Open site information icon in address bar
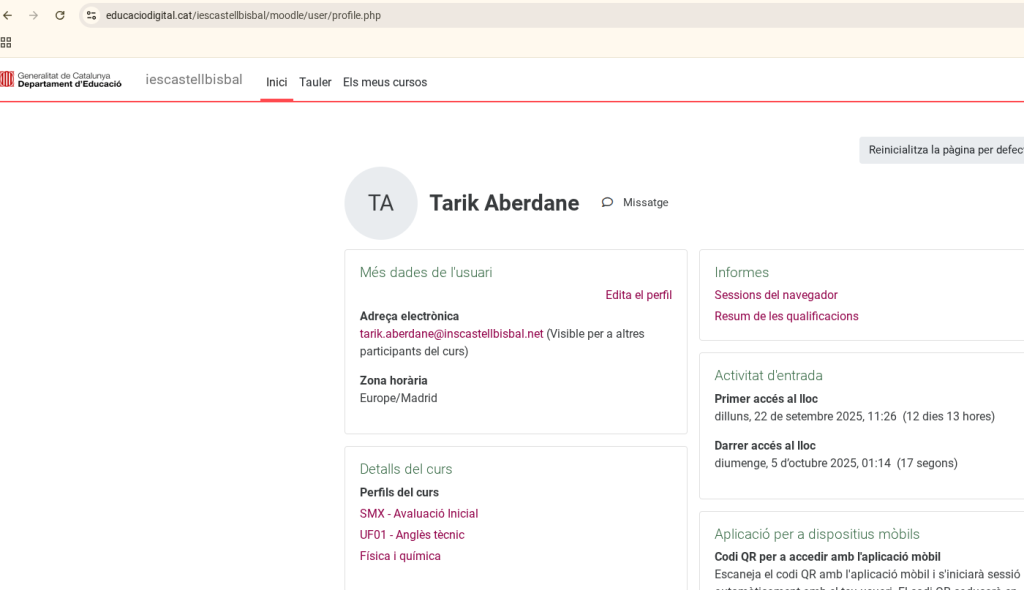Viewport: 1024px width, 590px height. pyautogui.click(x=91, y=15)
